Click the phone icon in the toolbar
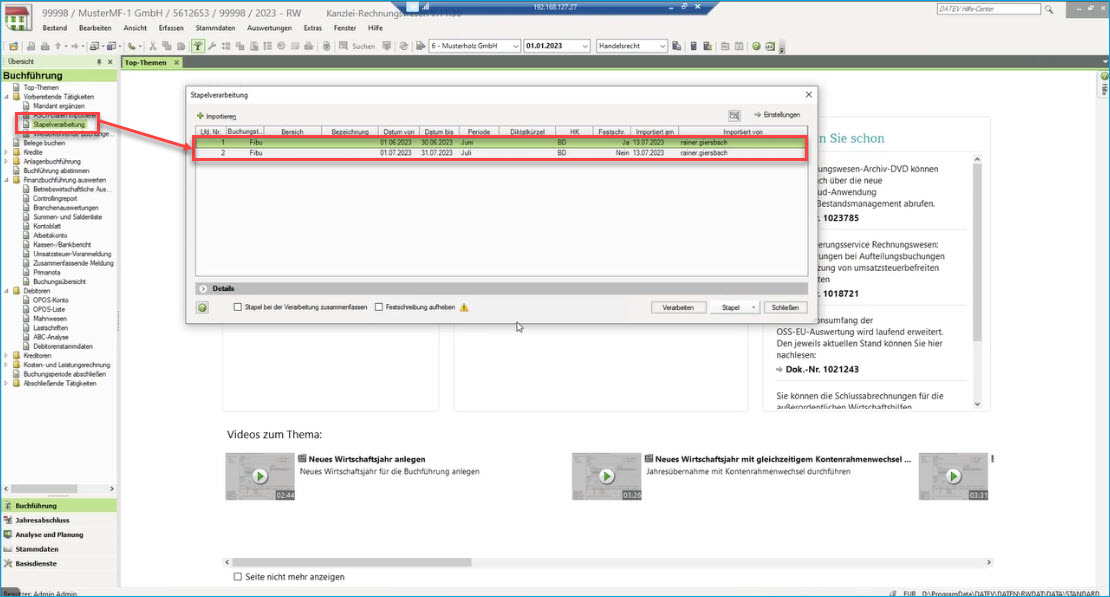This screenshot has width=1110, height=597. point(132,46)
